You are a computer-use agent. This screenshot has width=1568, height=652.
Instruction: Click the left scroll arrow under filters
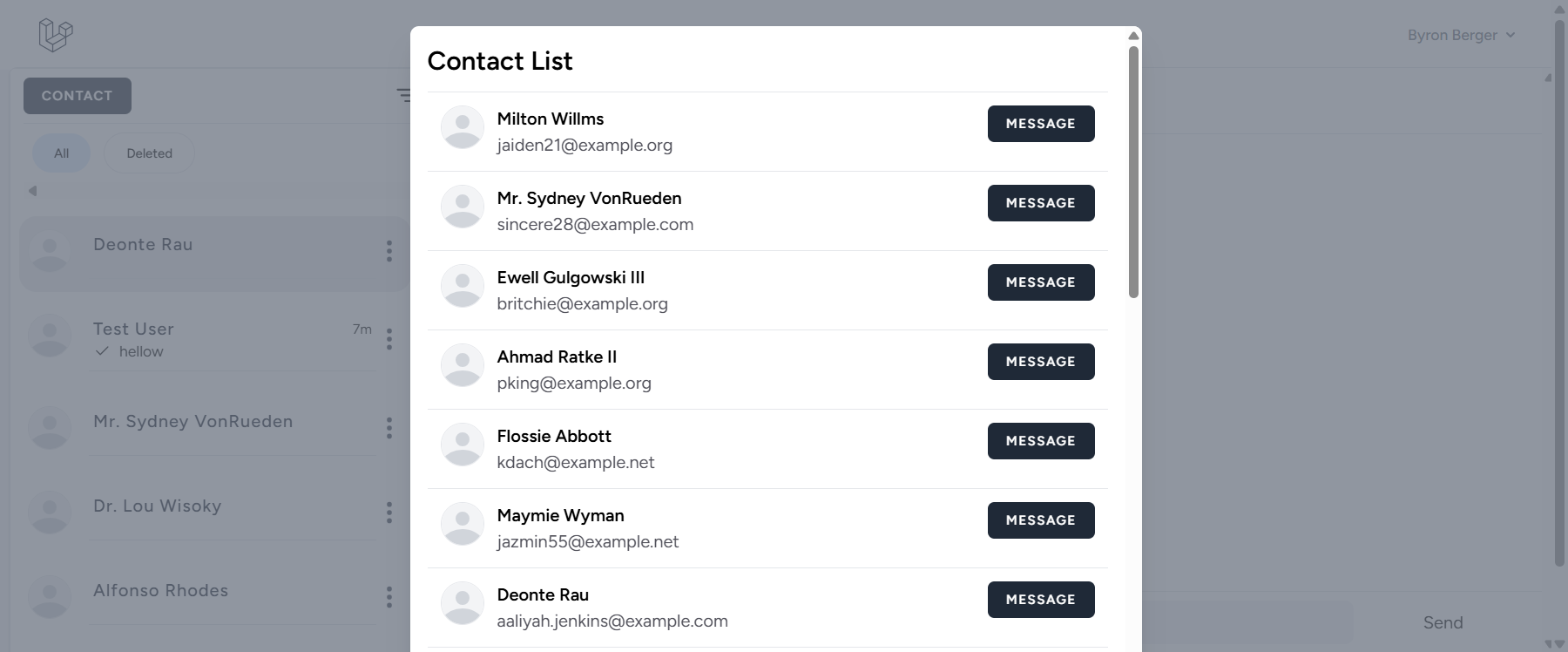32,191
